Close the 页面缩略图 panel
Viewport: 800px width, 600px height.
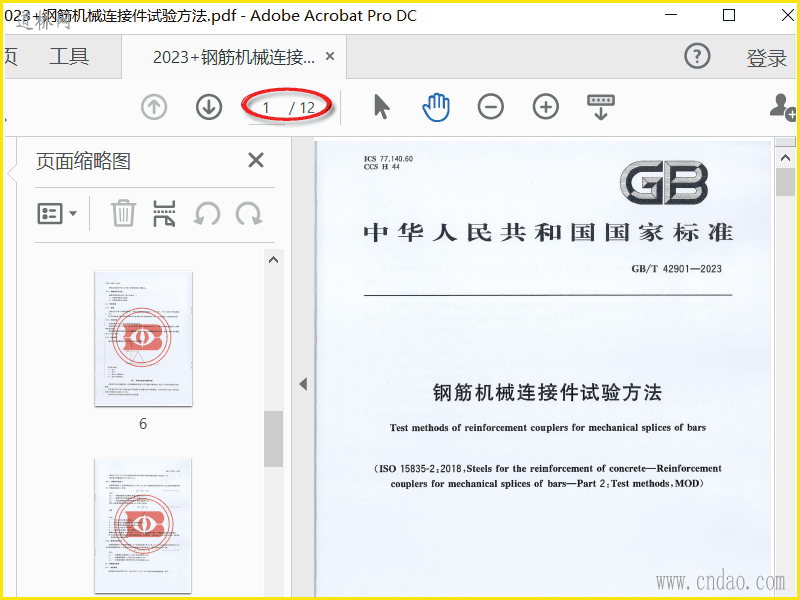[256, 160]
